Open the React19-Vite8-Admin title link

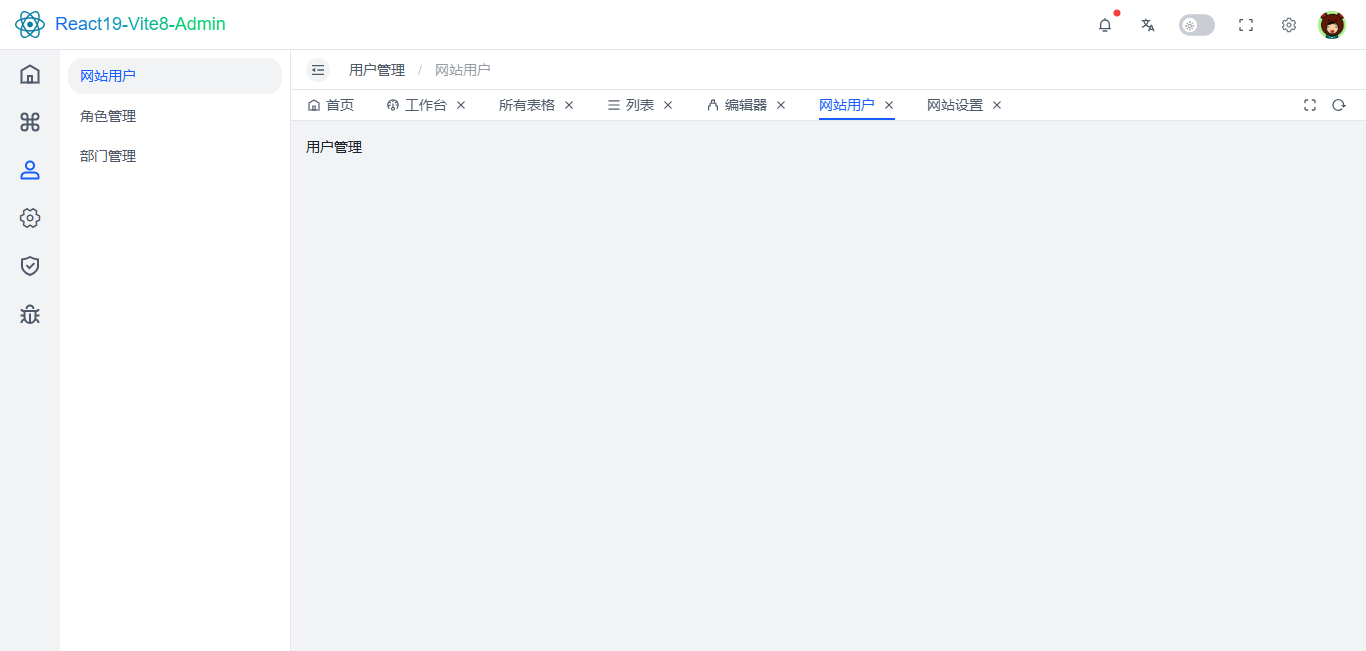point(140,24)
